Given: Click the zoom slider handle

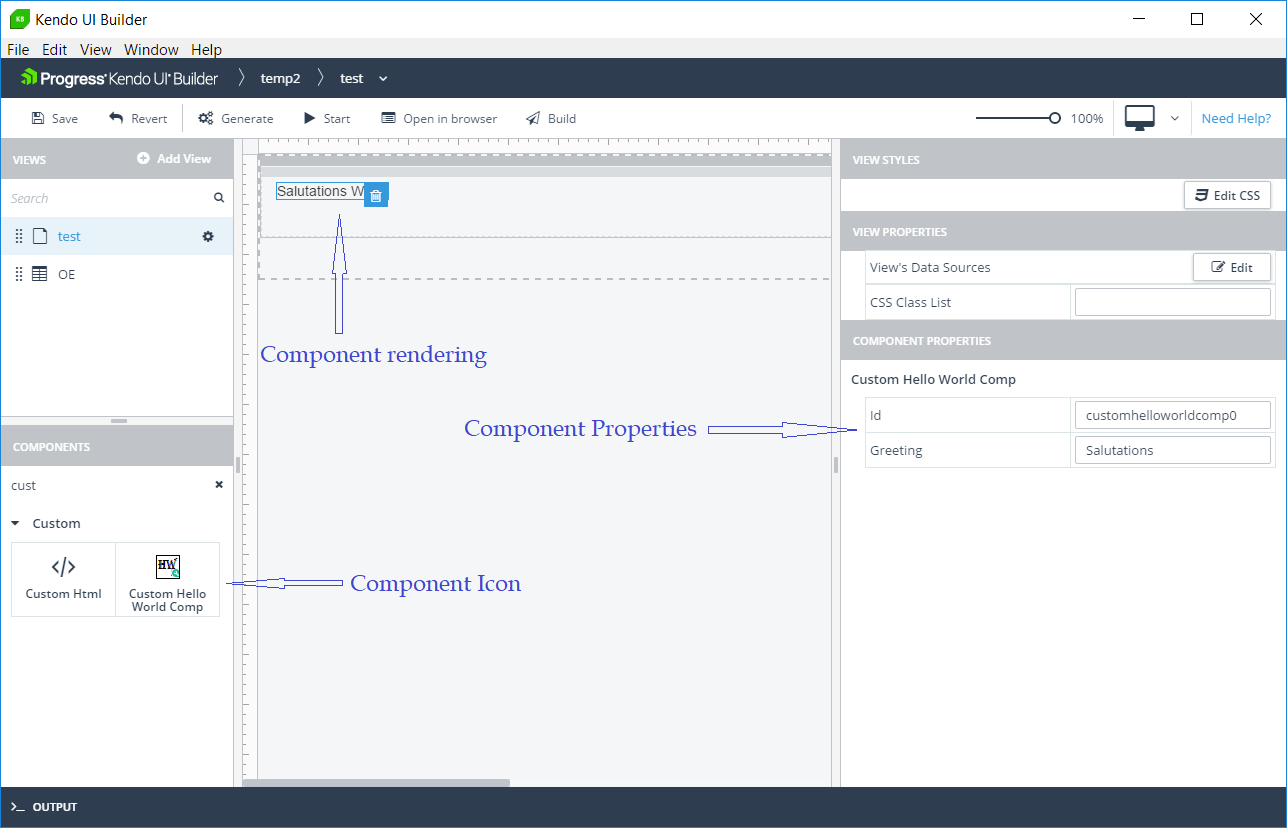Looking at the screenshot, I should [1055, 118].
